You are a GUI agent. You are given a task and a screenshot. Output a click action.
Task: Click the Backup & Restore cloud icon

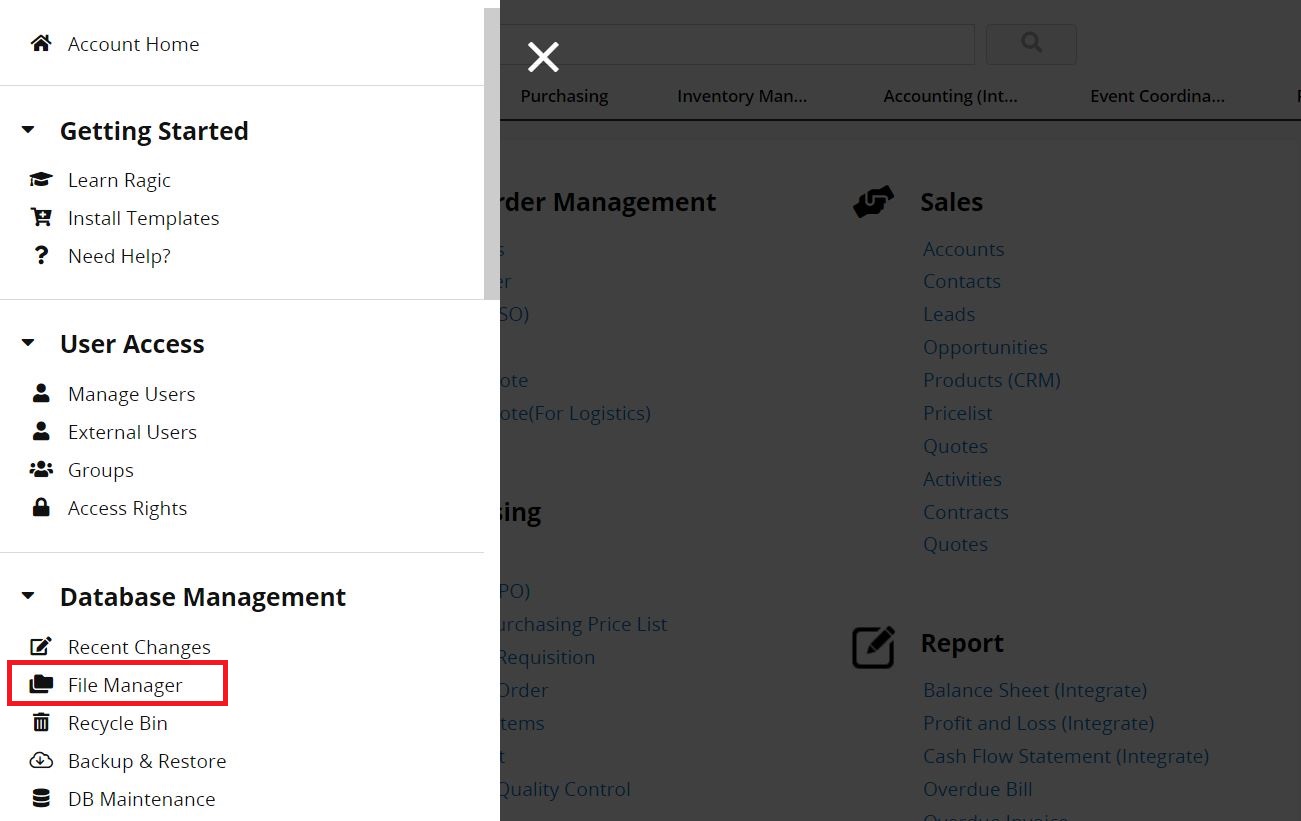coord(41,761)
